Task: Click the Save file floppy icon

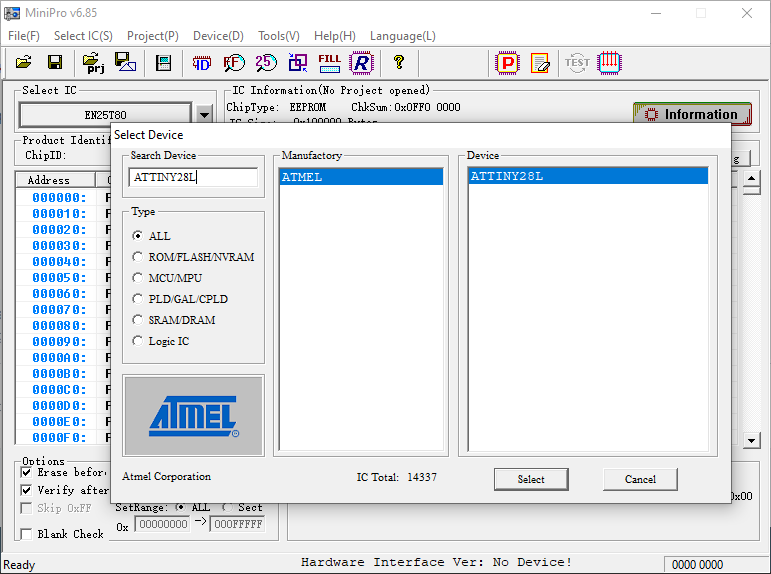Action: tap(55, 62)
